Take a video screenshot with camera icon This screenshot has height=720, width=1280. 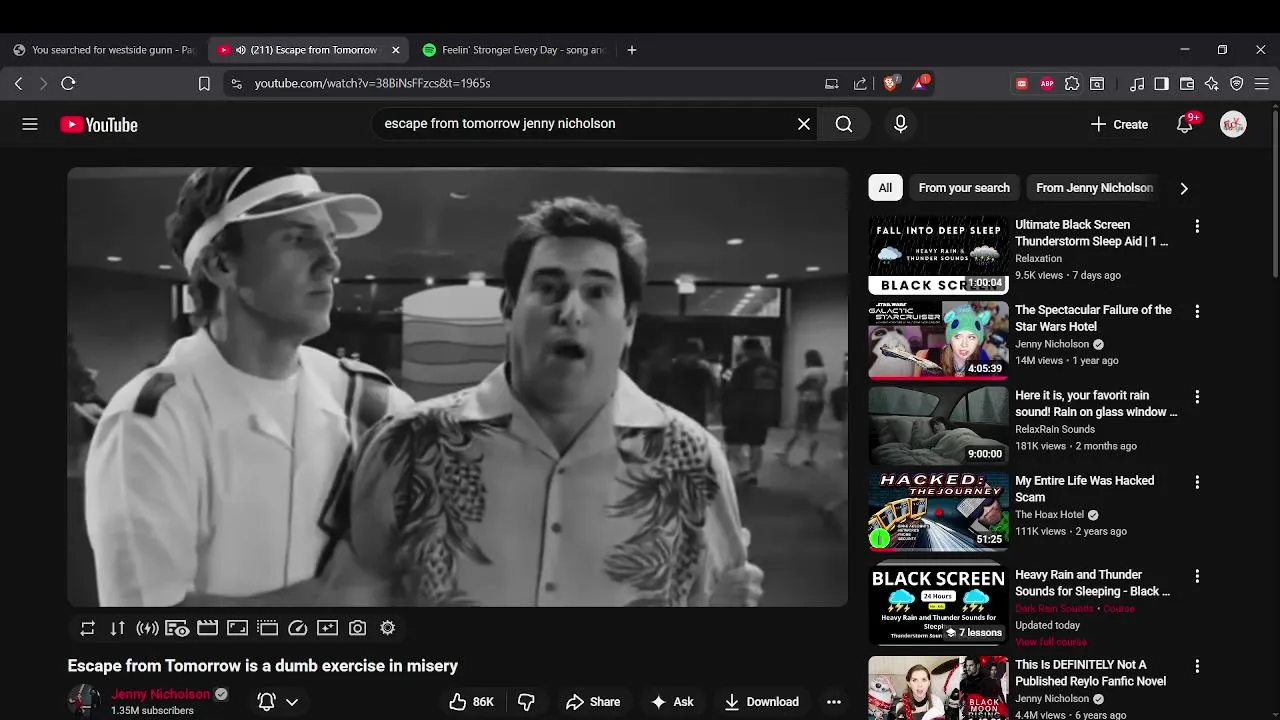[357, 628]
